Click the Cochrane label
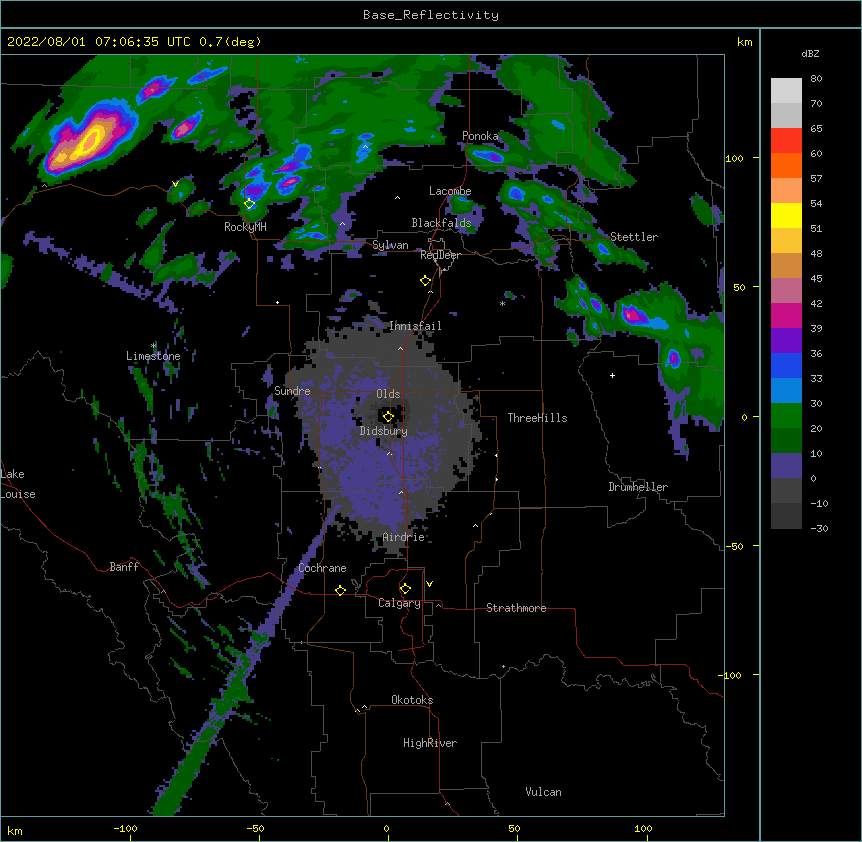862x842 pixels. point(322,568)
